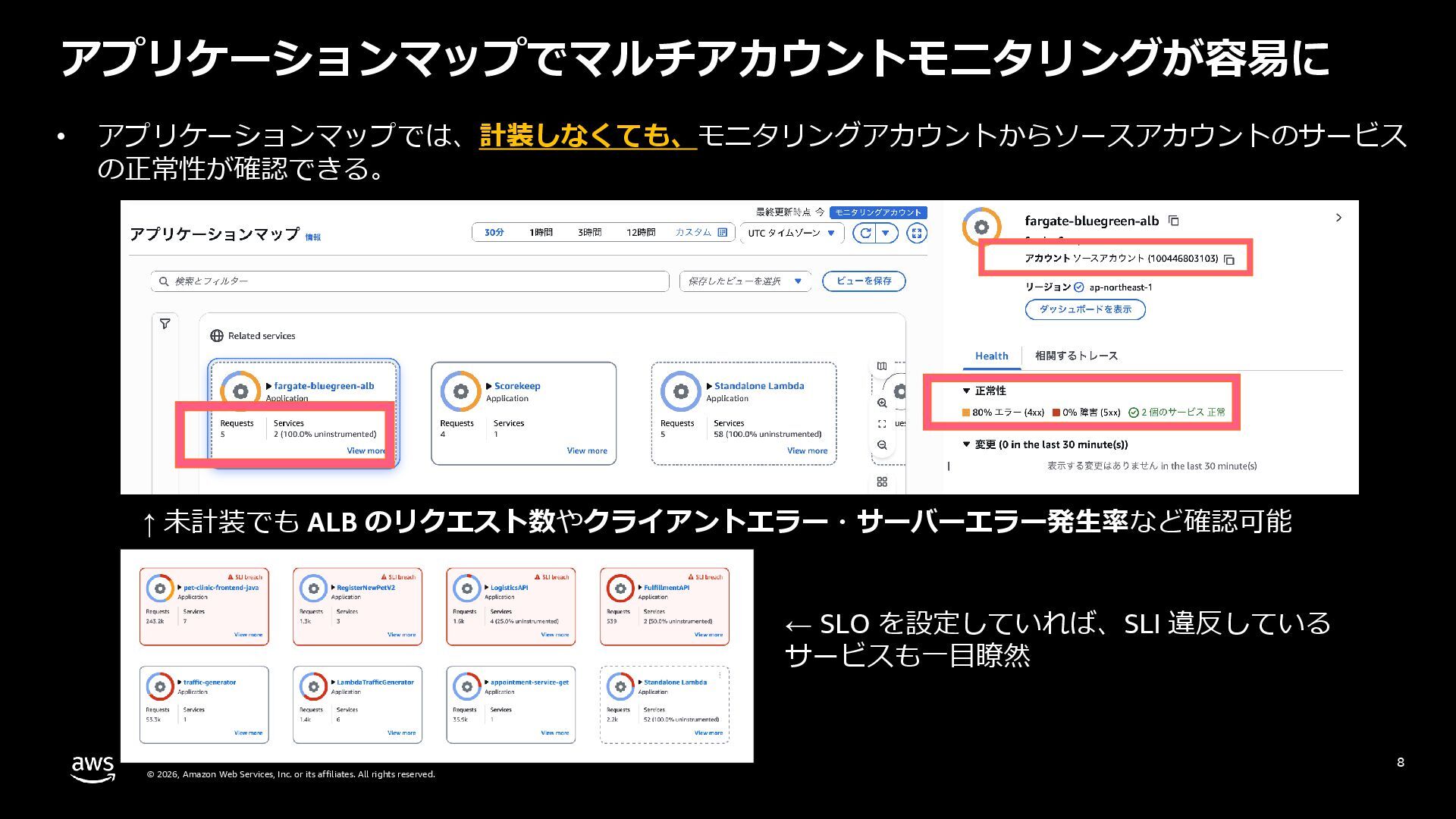
Task: Select the Health tab
Action: pos(991,356)
